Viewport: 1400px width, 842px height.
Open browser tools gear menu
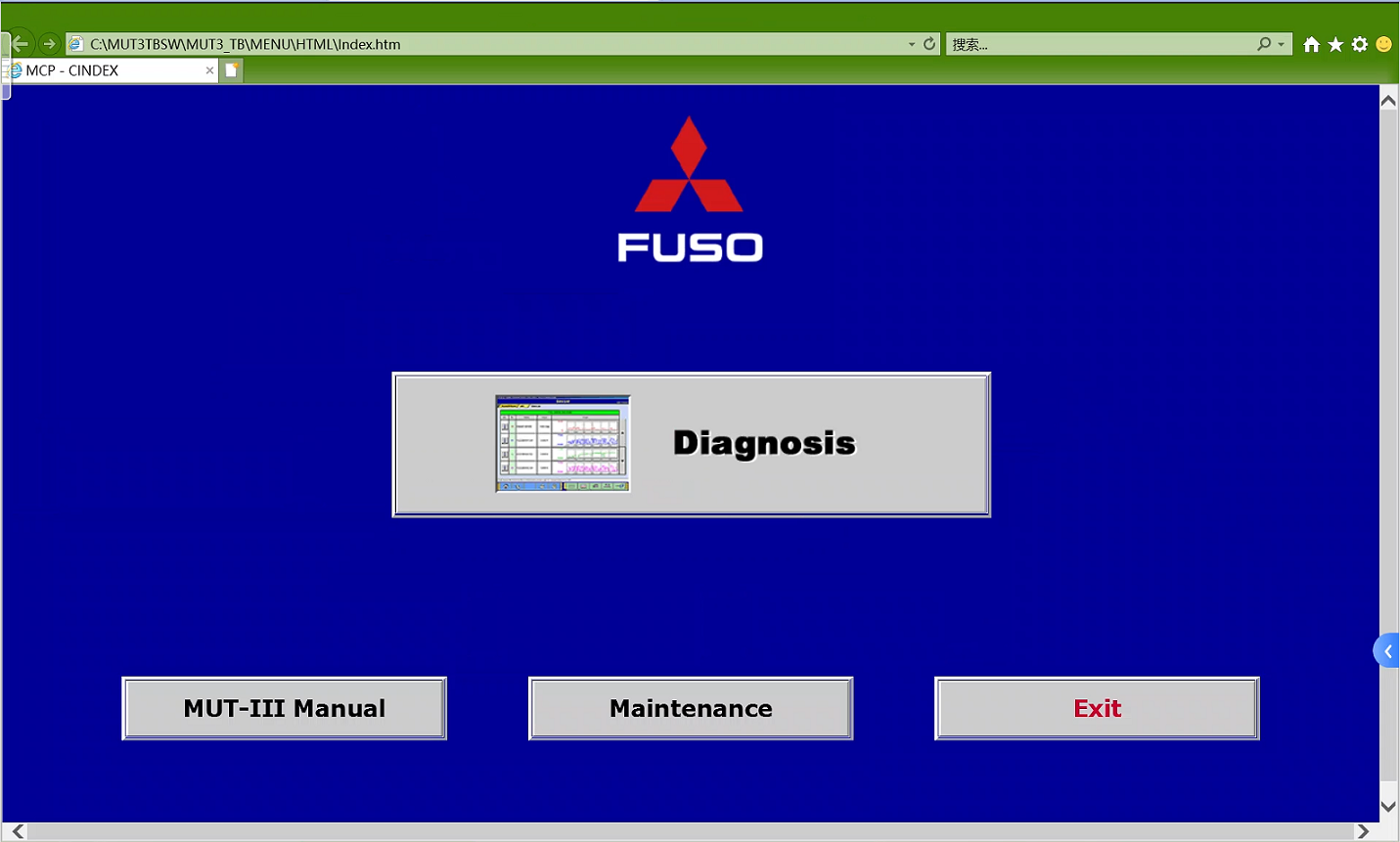pyautogui.click(x=1360, y=44)
